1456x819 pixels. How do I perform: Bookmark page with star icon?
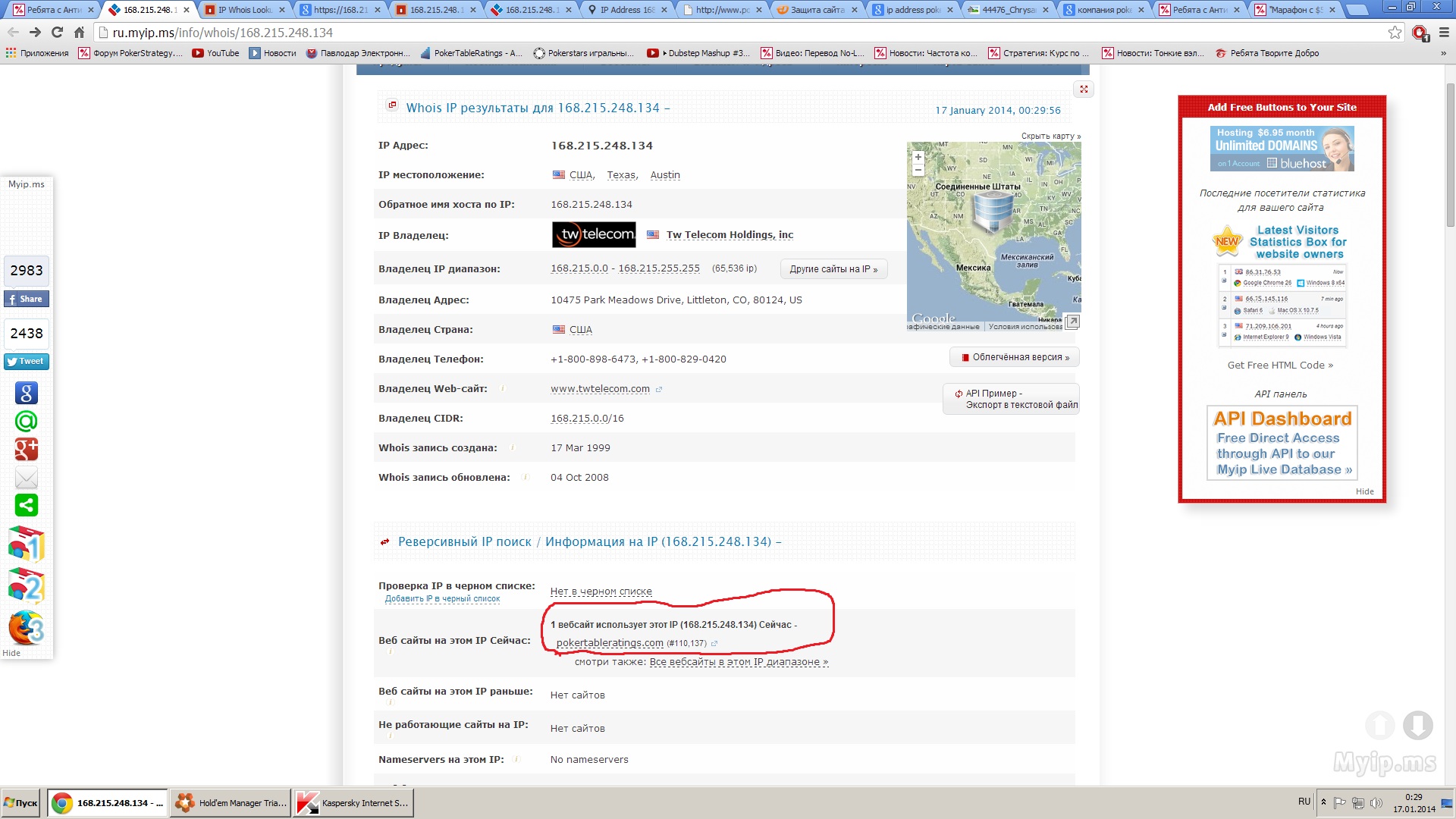[x=1395, y=33]
